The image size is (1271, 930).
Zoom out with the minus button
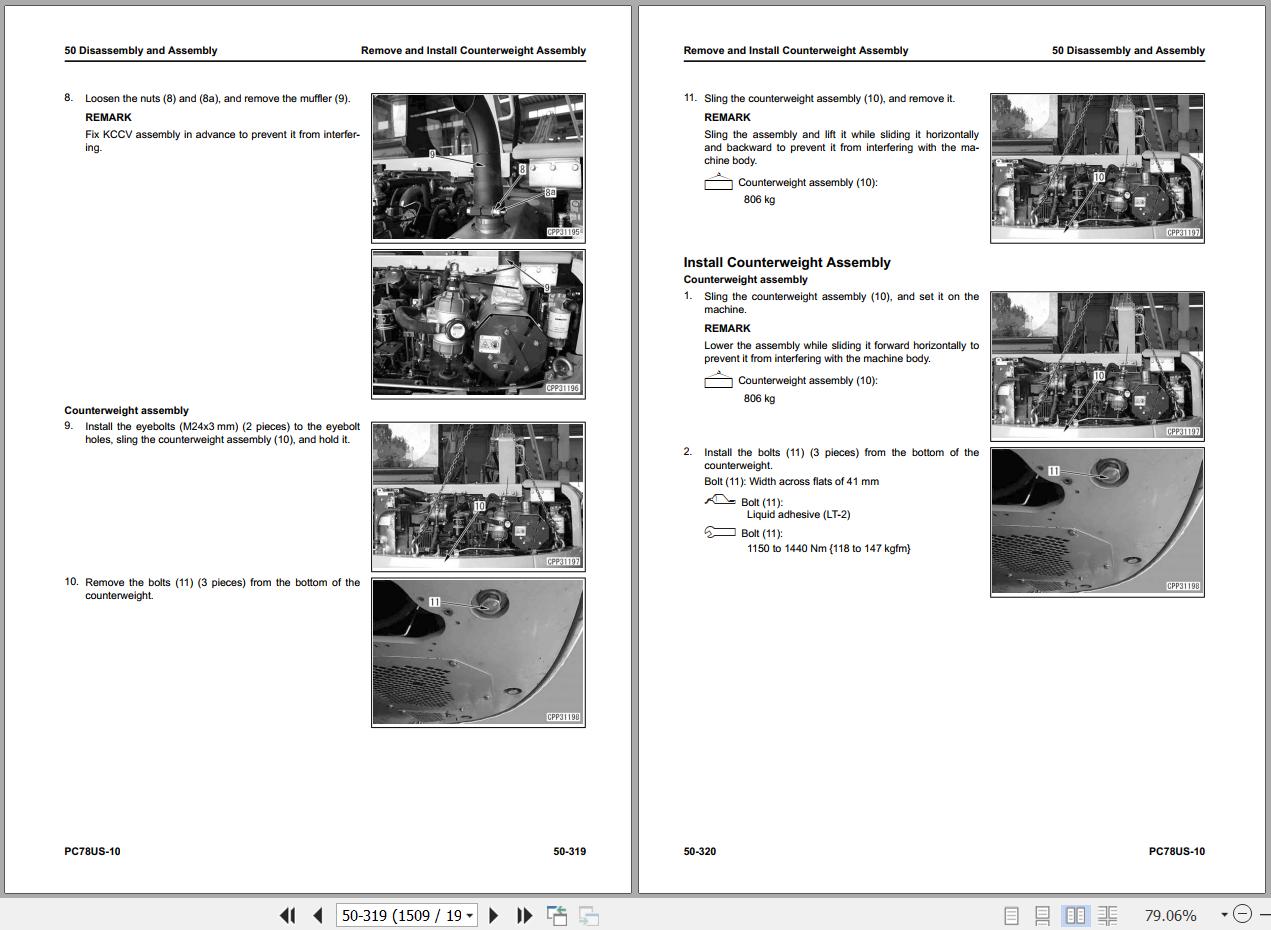1242,914
